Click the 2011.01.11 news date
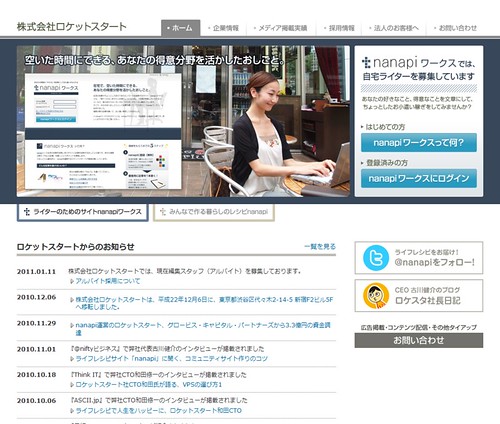 [x=36, y=272]
